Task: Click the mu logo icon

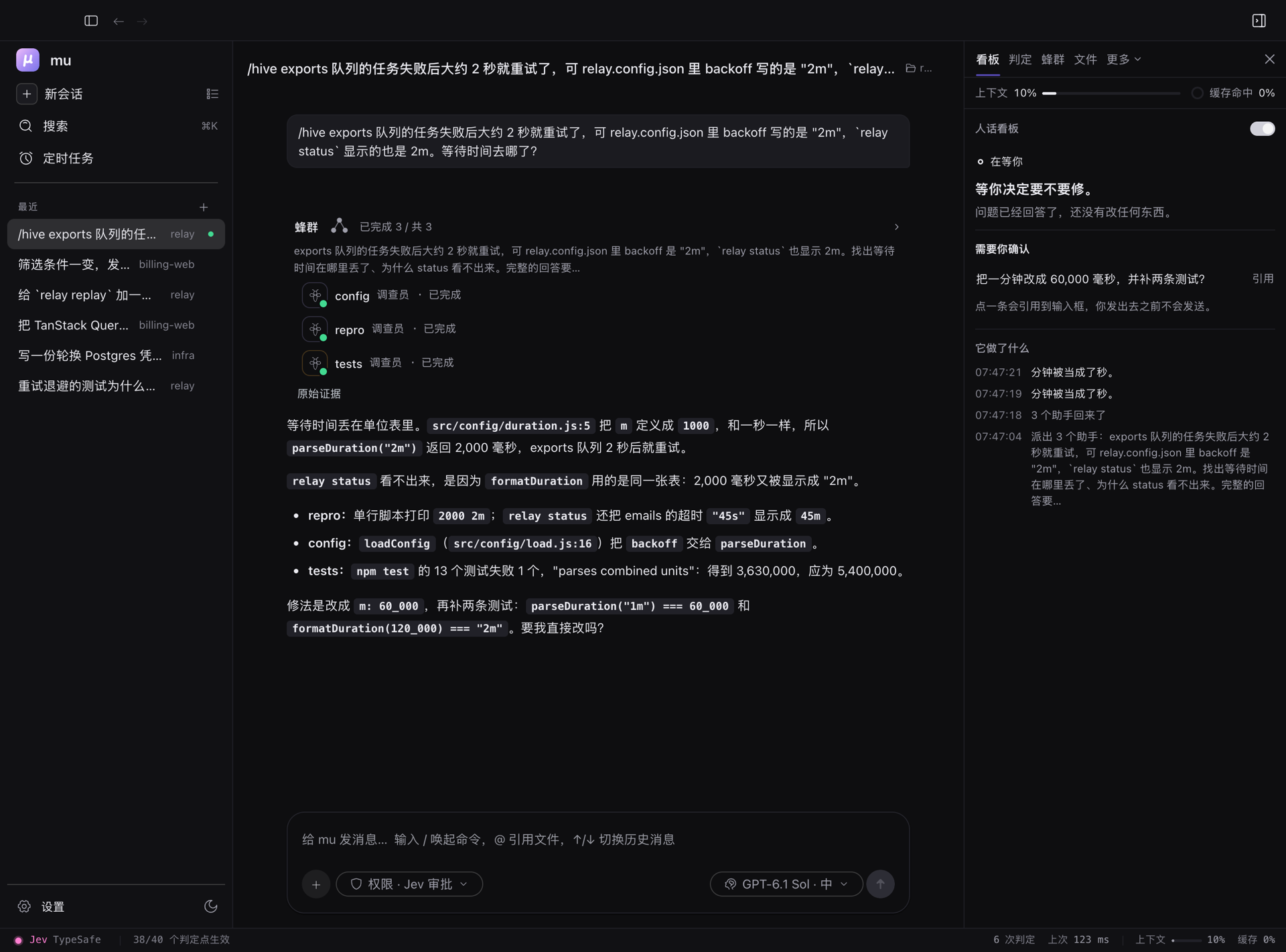Action: (27, 60)
